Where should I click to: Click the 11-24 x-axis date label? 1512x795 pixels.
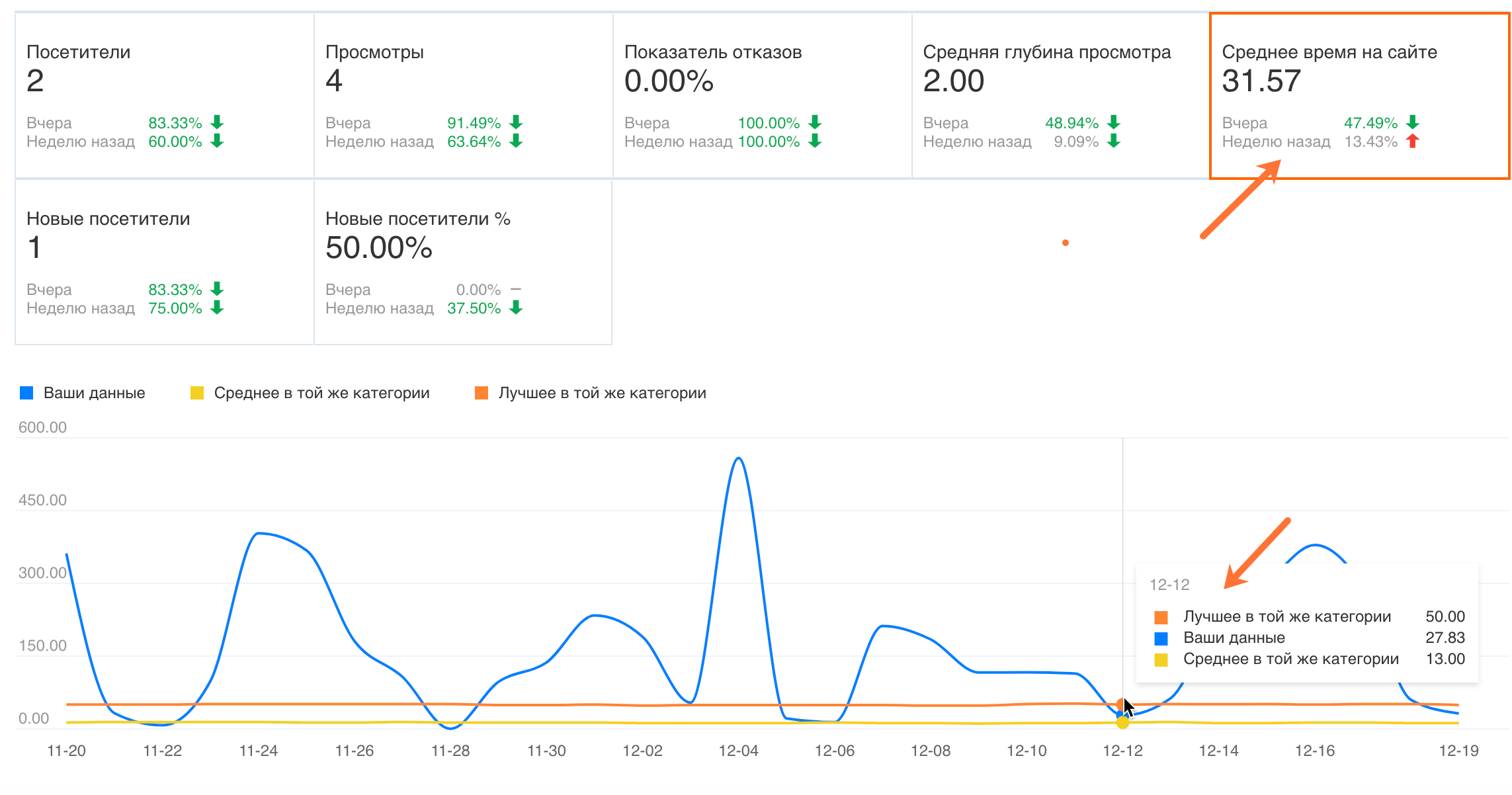click(x=259, y=751)
